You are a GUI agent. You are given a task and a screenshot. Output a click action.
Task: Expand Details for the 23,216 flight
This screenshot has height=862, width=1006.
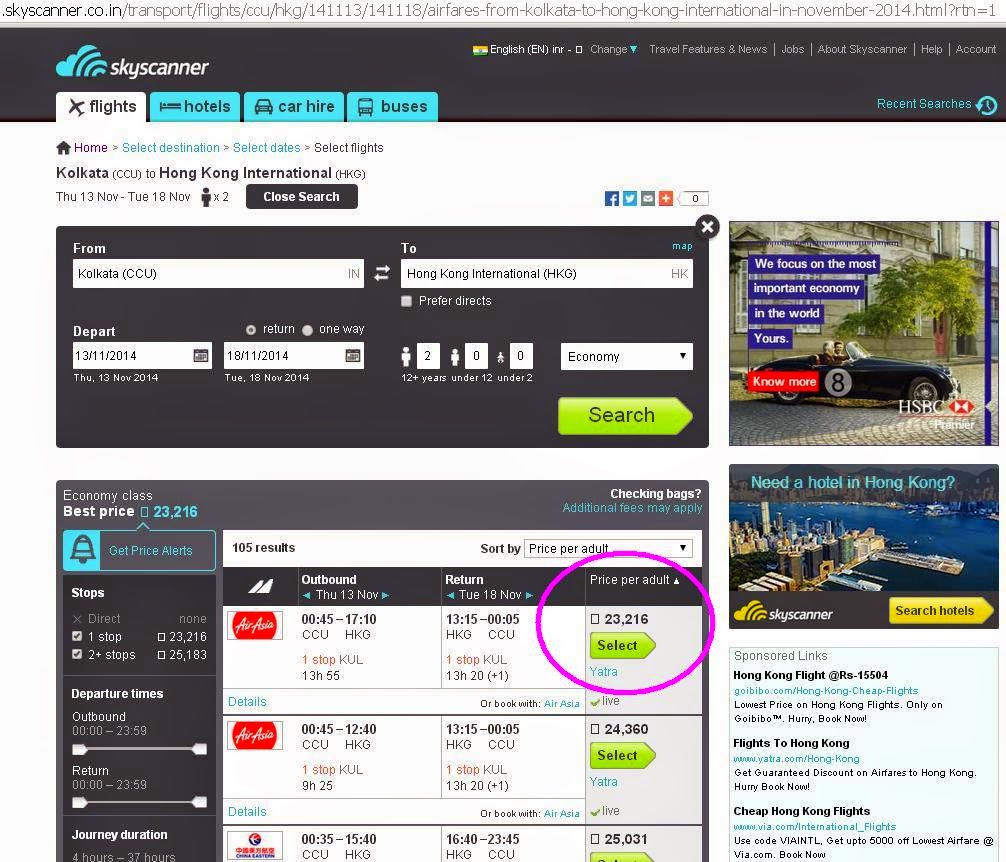tap(247, 702)
